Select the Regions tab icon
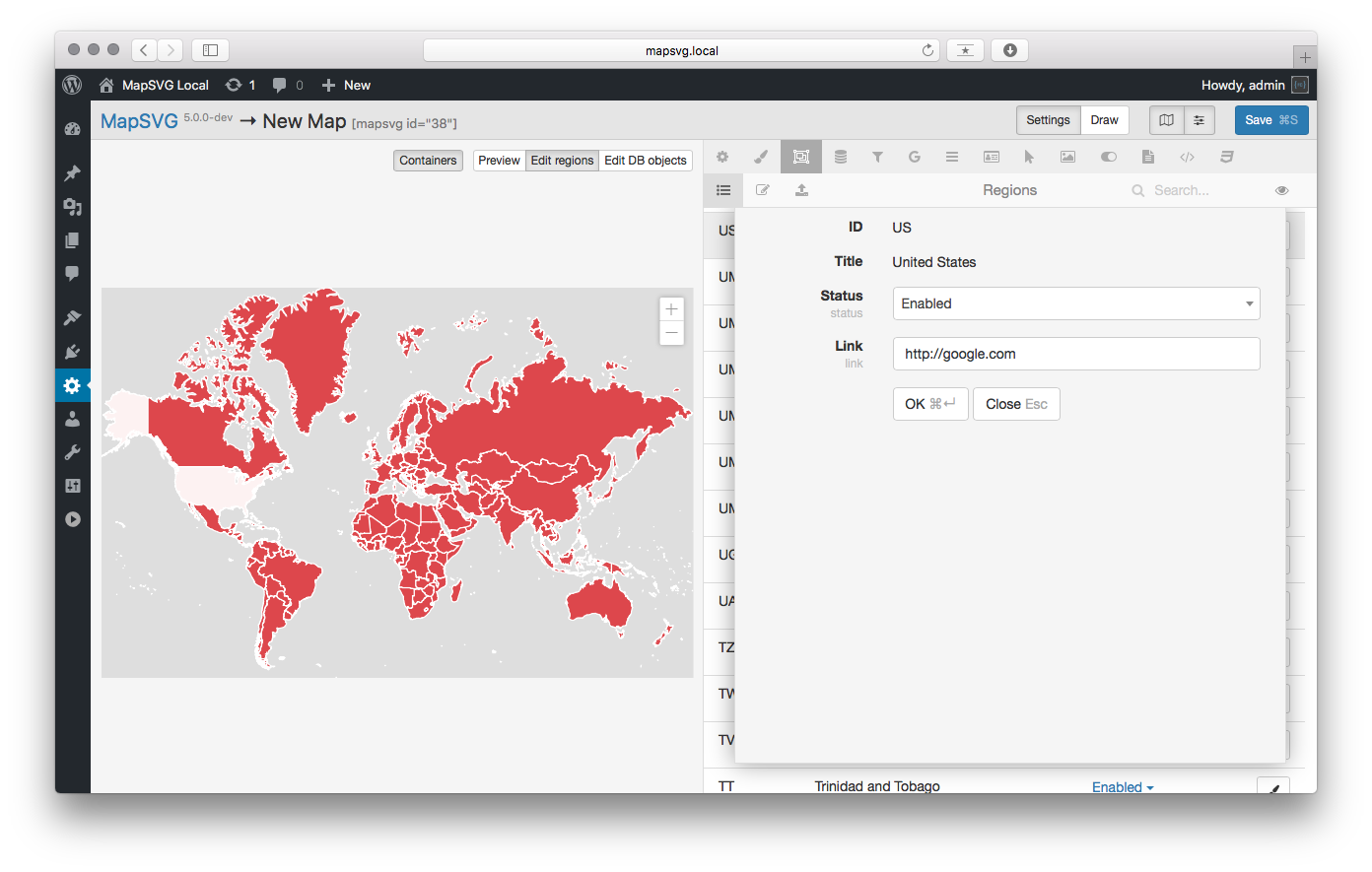This screenshot has height=872, width=1372. click(800, 157)
